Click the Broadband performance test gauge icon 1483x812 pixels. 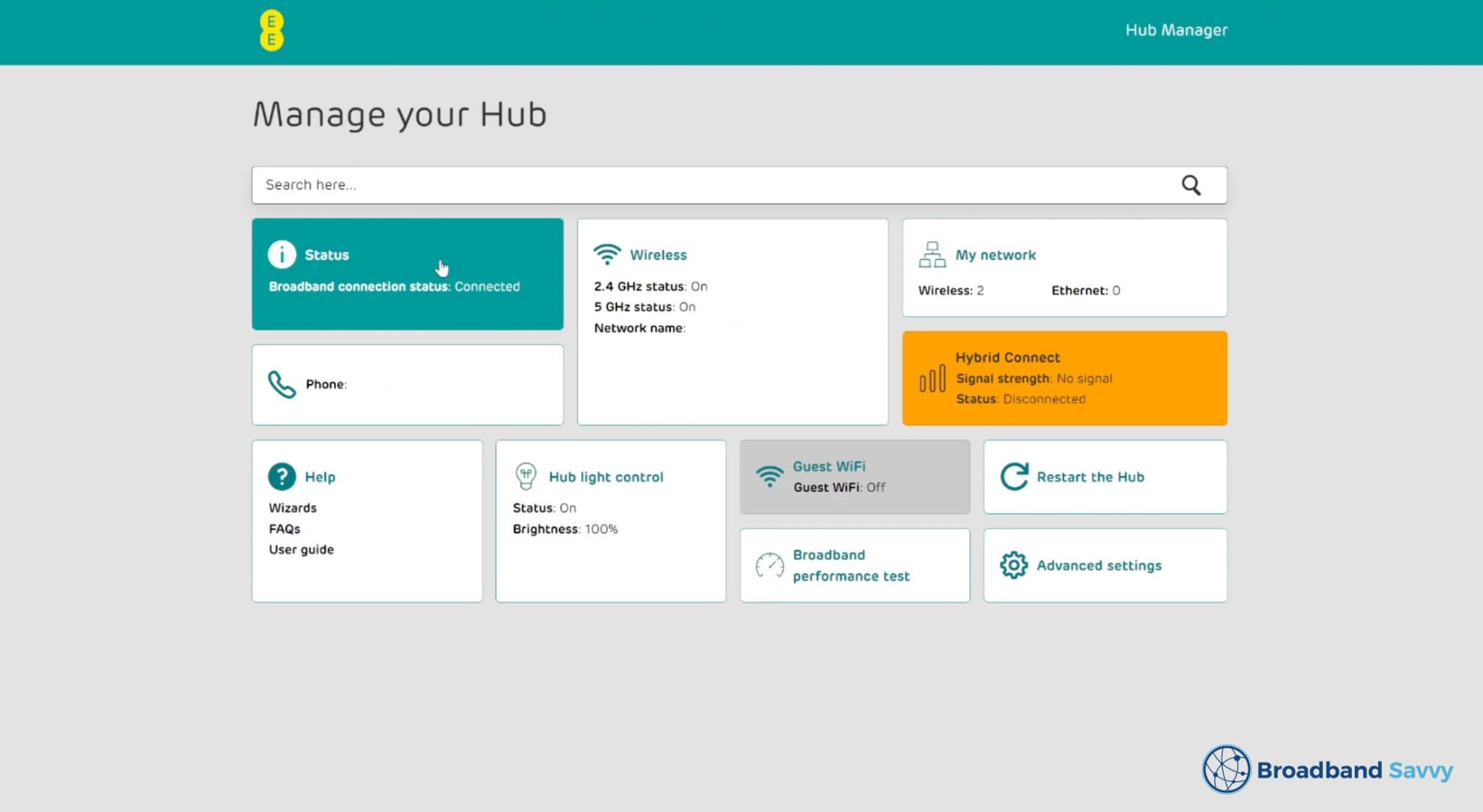point(769,565)
